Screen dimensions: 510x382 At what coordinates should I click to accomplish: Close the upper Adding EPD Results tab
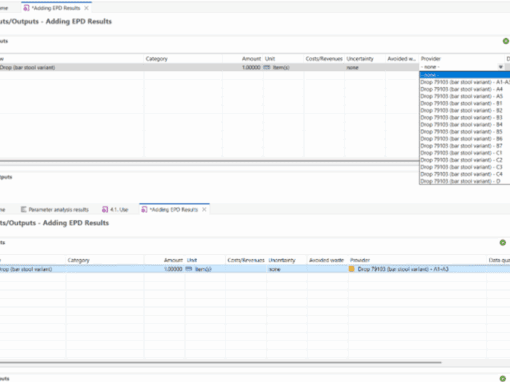(86, 8)
